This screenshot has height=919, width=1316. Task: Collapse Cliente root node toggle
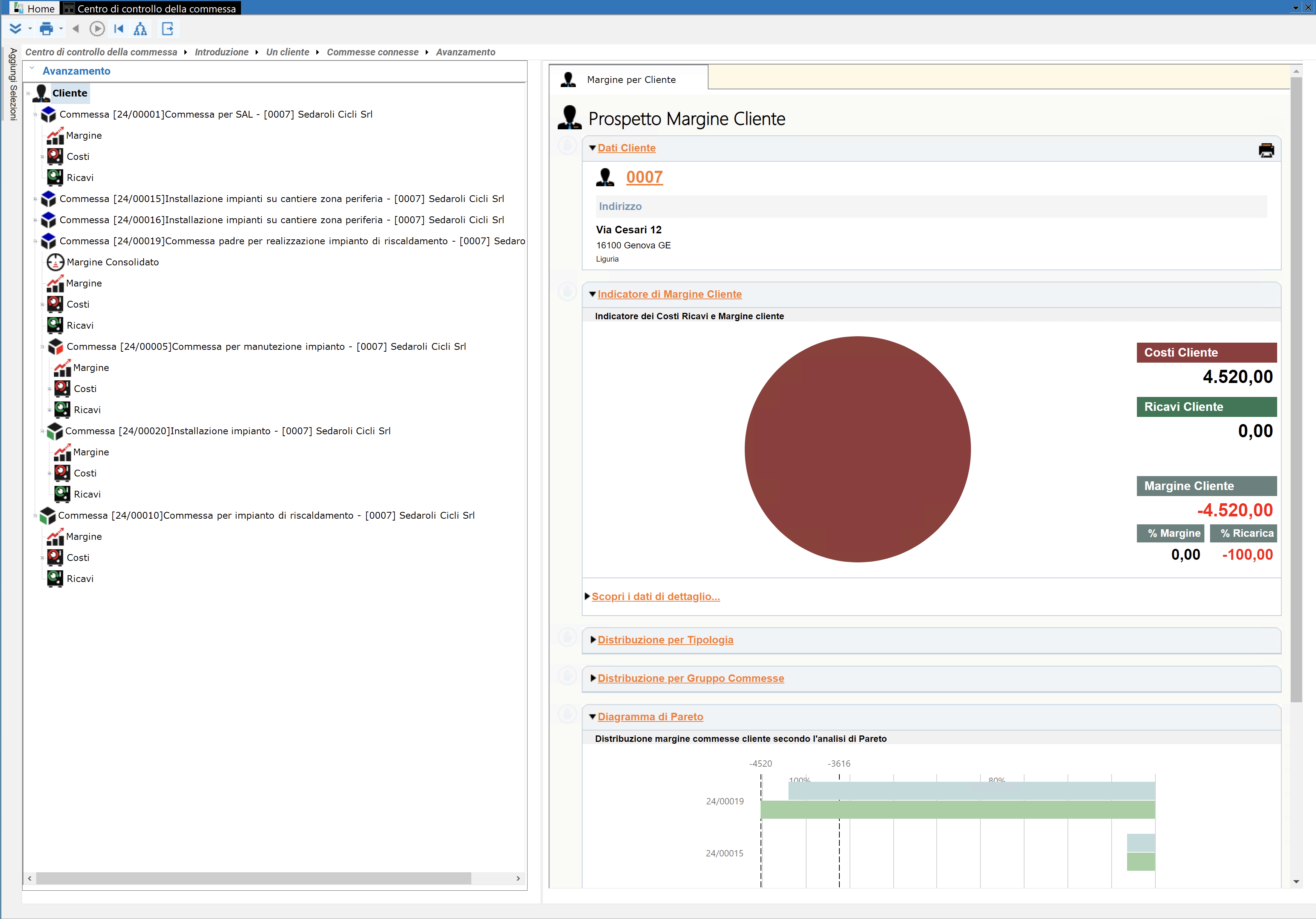click(28, 93)
